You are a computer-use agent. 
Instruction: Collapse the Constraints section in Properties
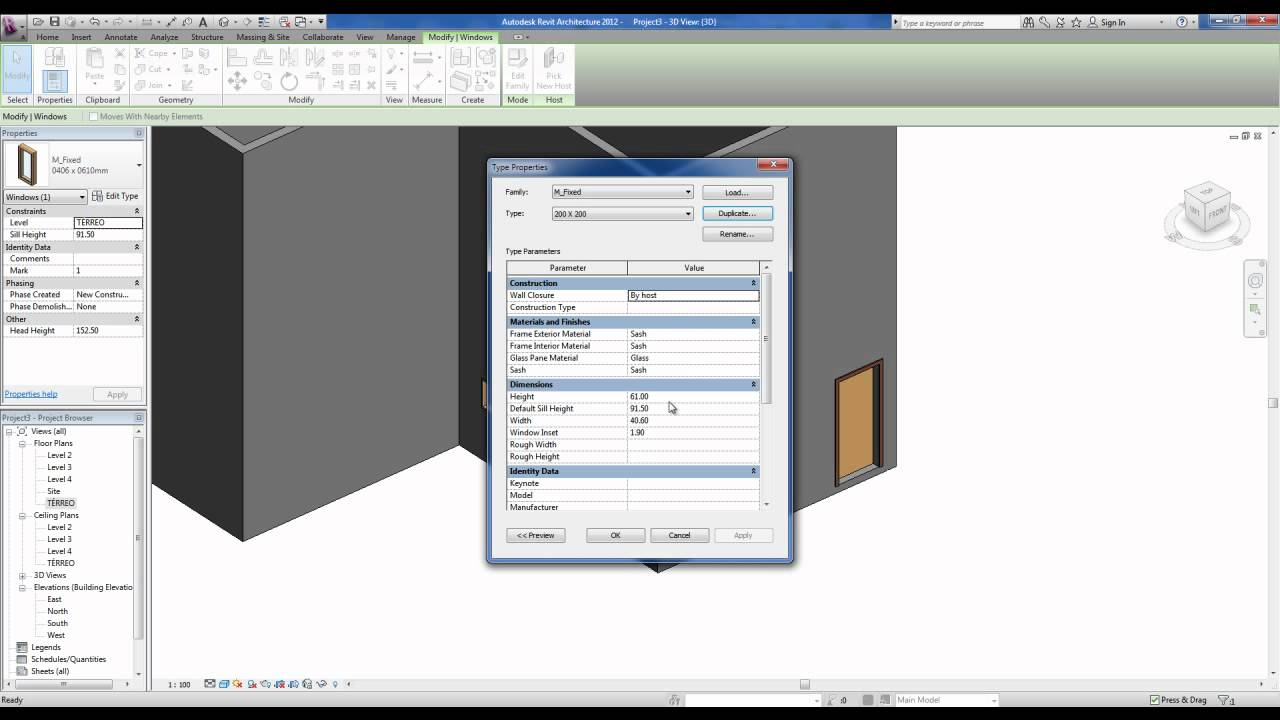pyautogui.click(x=137, y=211)
